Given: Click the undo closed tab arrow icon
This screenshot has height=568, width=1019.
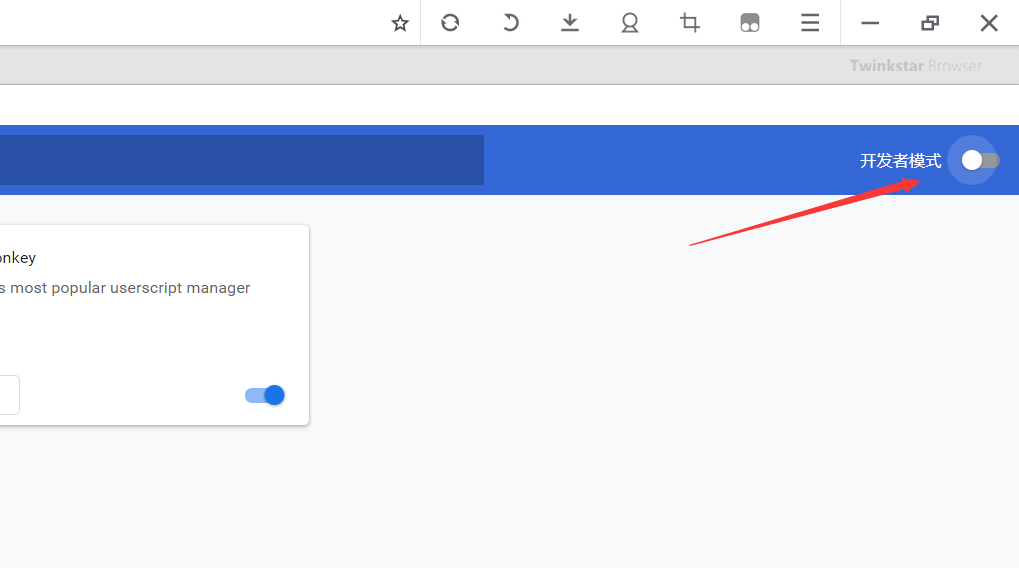Looking at the screenshot, I should 510,23.
